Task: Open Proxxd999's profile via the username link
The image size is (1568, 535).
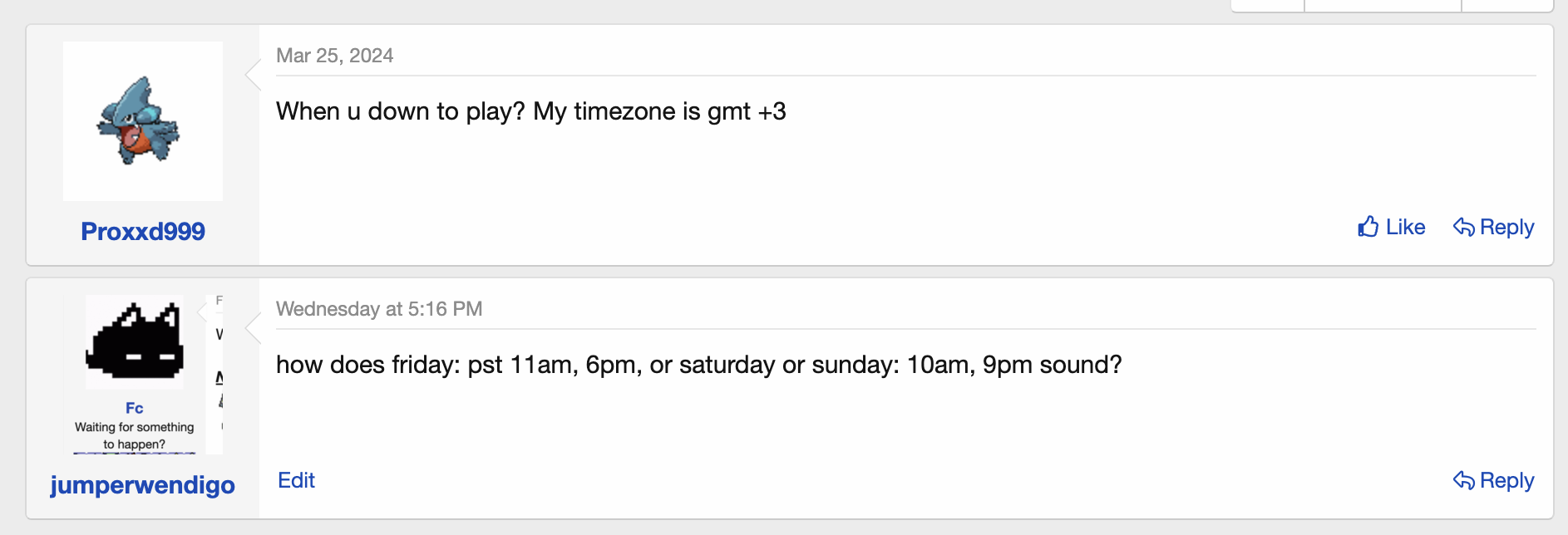Action: tap(142, 231)
